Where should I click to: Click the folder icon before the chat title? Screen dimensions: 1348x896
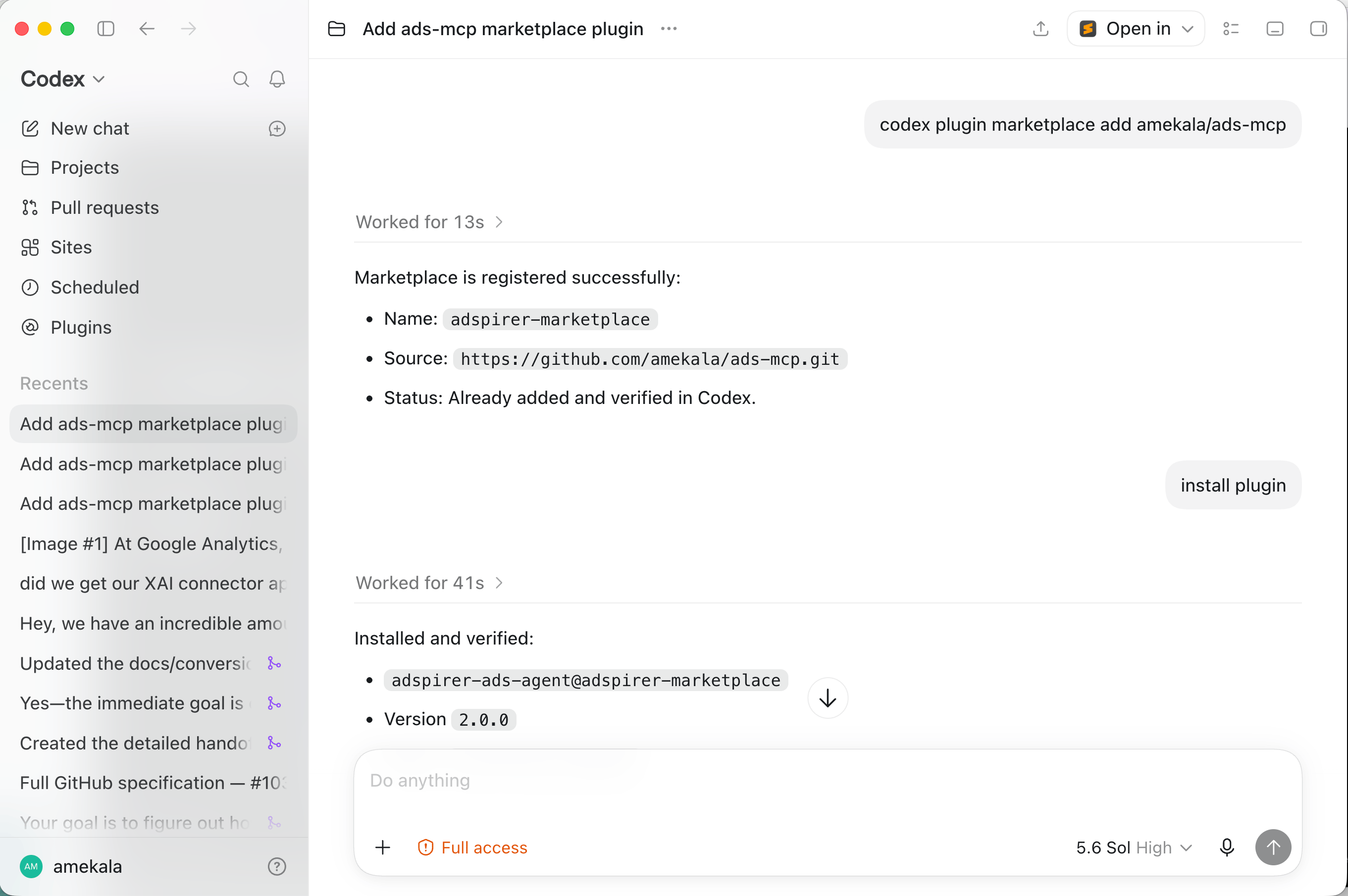click(337, 29)
